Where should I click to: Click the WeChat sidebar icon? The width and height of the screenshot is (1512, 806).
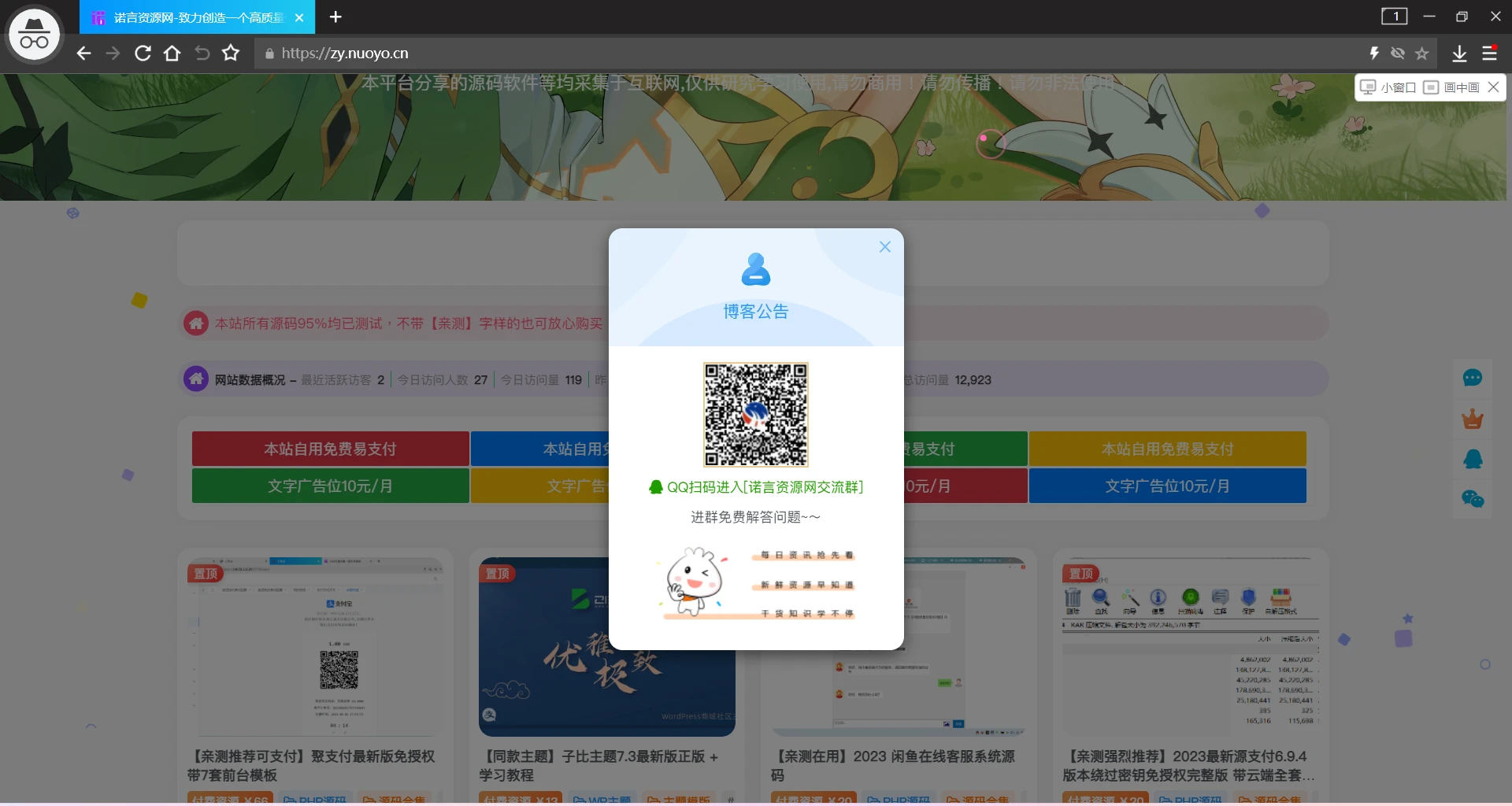pos(1473,499)
